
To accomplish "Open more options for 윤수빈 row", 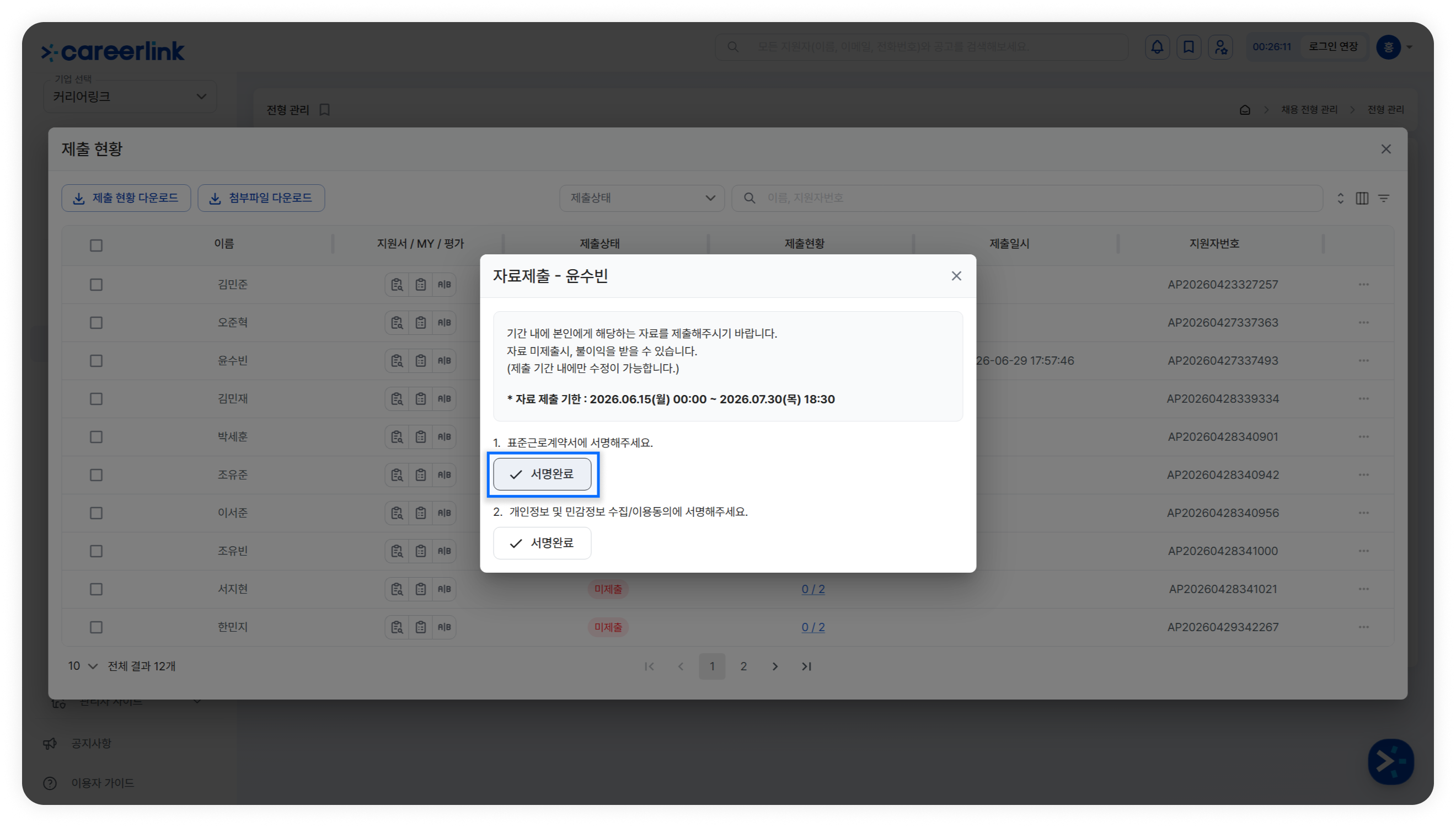I will point(1363,361).
